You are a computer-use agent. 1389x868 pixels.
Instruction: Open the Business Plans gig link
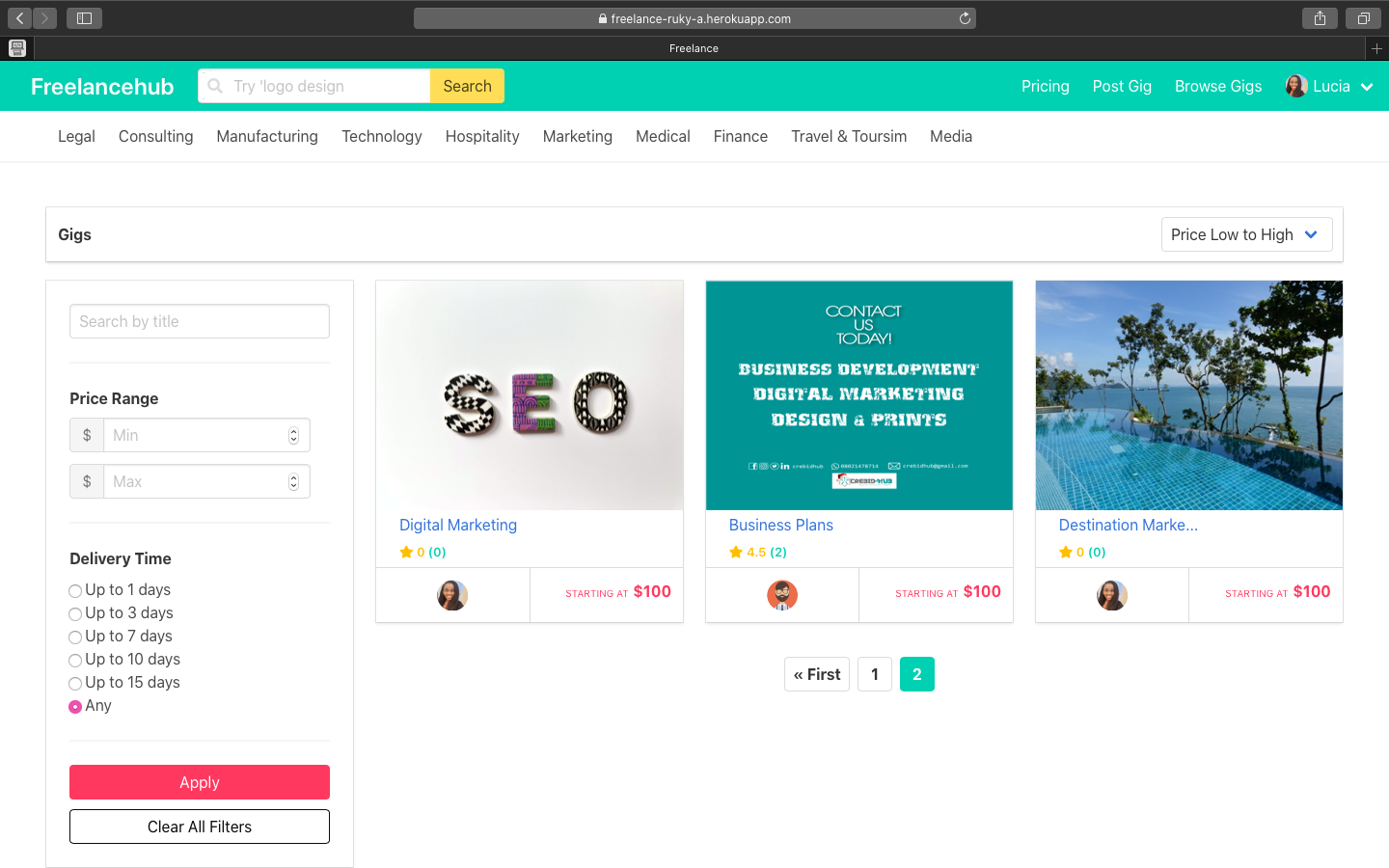click(780, 525)
